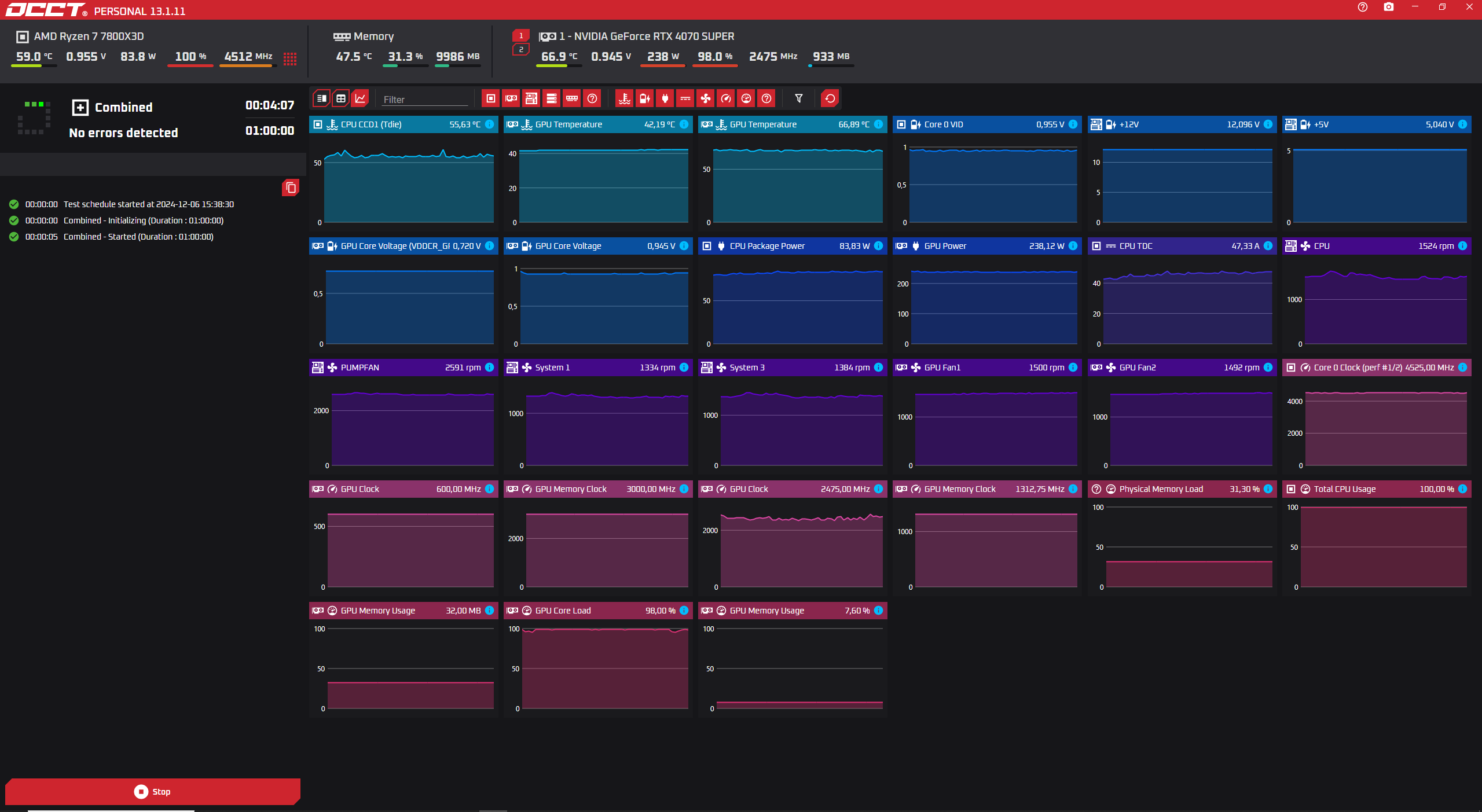This screenshot has height=812, width=1482.
Task: Toggle the motherboard sensor filter
Action: (x=531, y=98)
